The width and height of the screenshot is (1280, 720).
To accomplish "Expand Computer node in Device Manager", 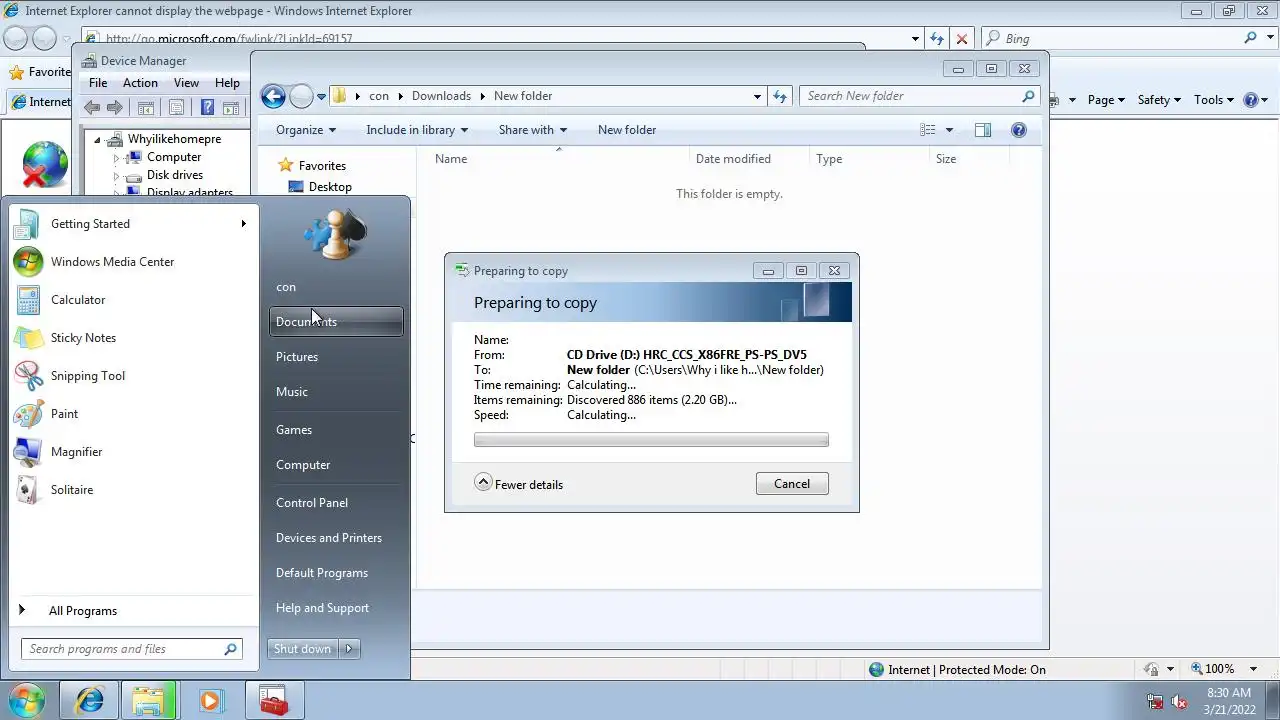I will tap(116, 158).
